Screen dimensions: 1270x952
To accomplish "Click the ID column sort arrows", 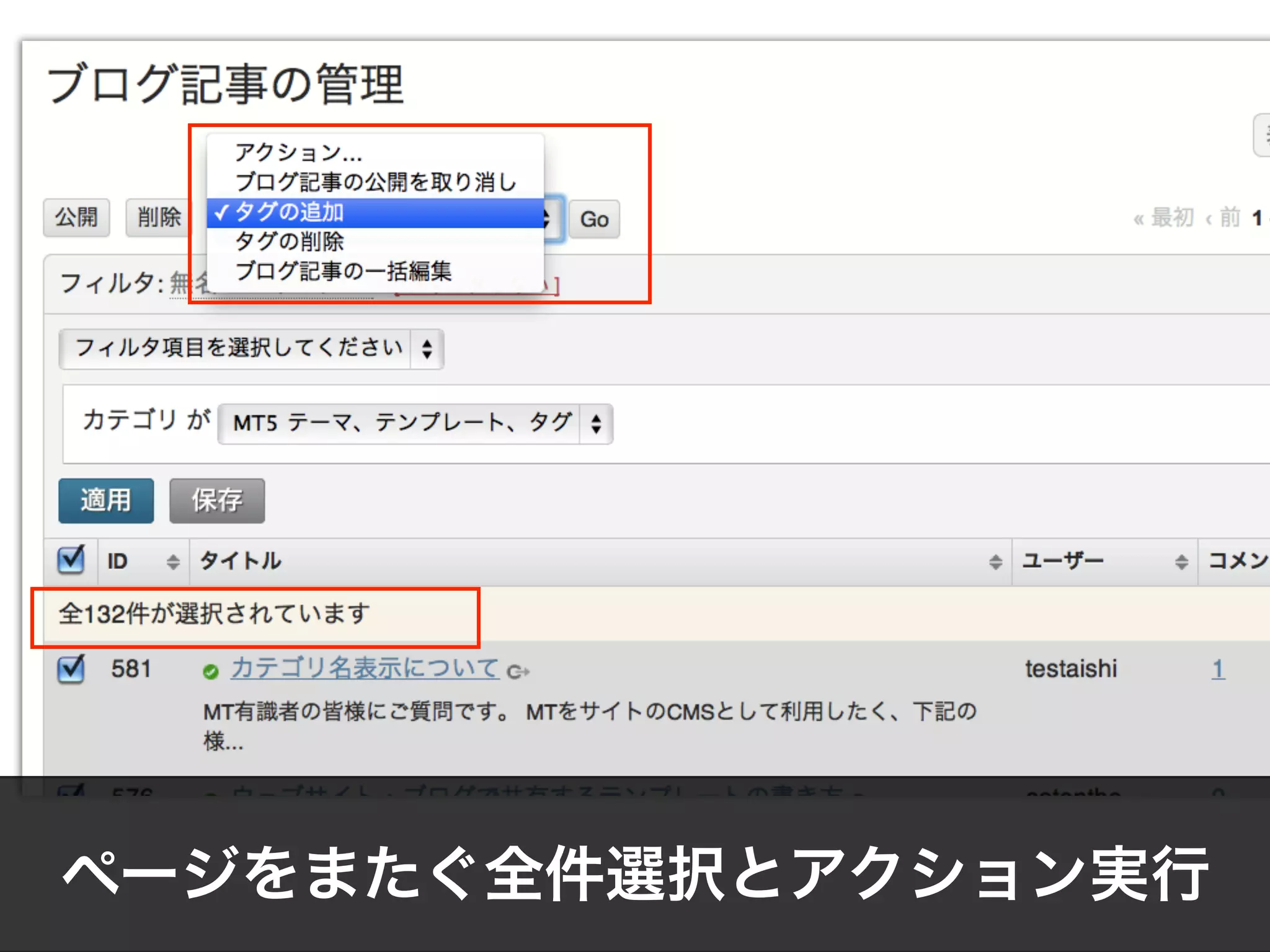I will [x=173, y=562].
